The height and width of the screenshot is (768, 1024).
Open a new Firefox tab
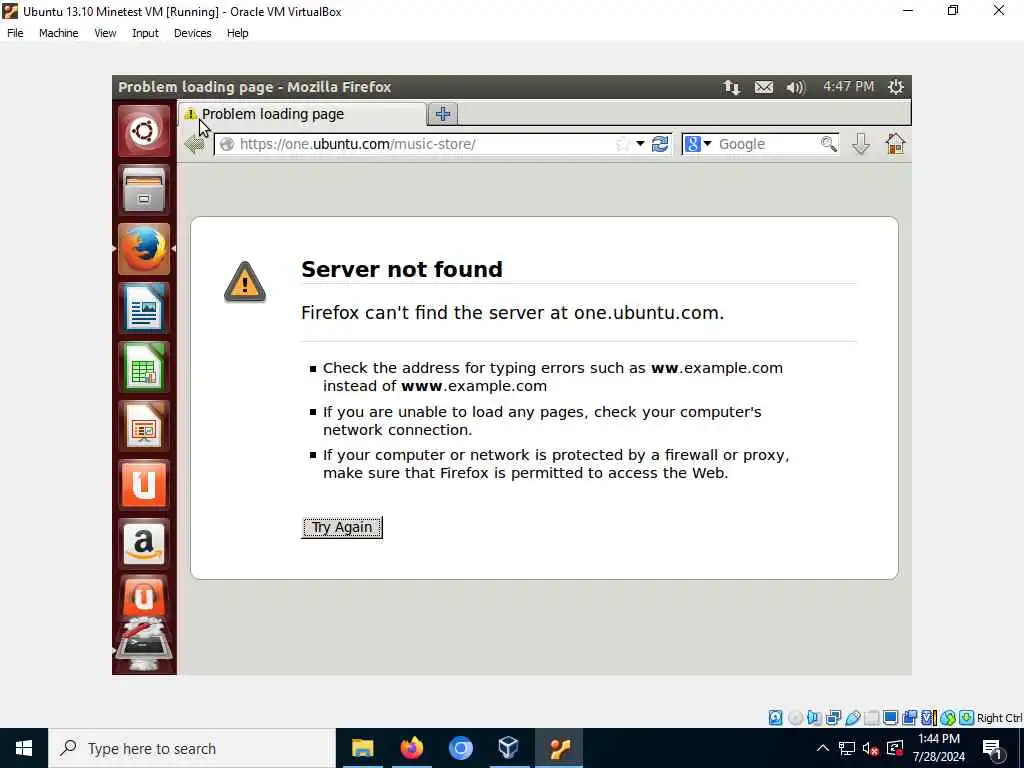[x=443, y=114]
